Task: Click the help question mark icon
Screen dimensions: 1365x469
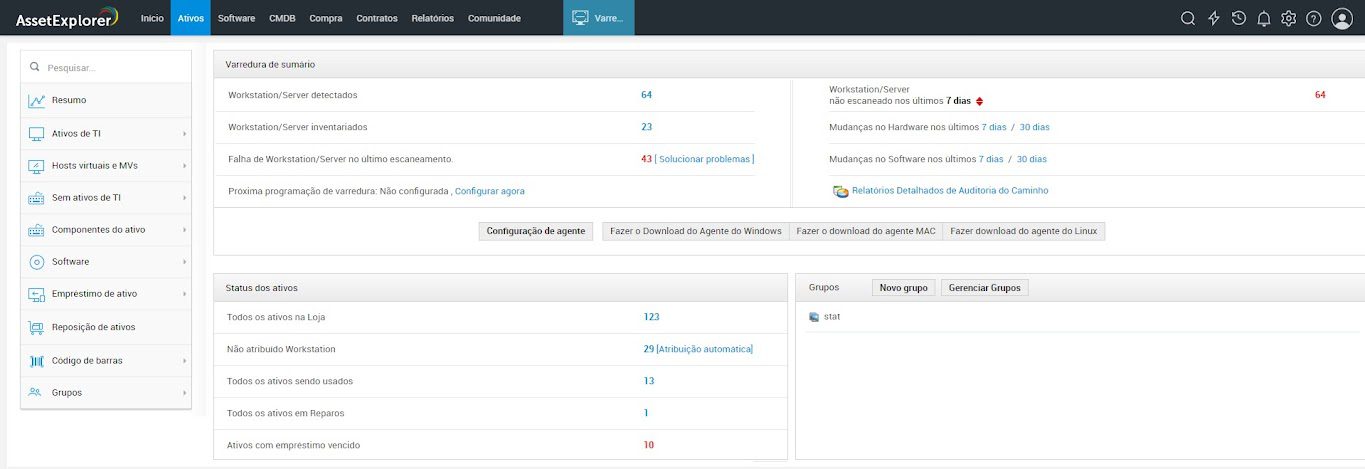Action: pos(1314,18)
